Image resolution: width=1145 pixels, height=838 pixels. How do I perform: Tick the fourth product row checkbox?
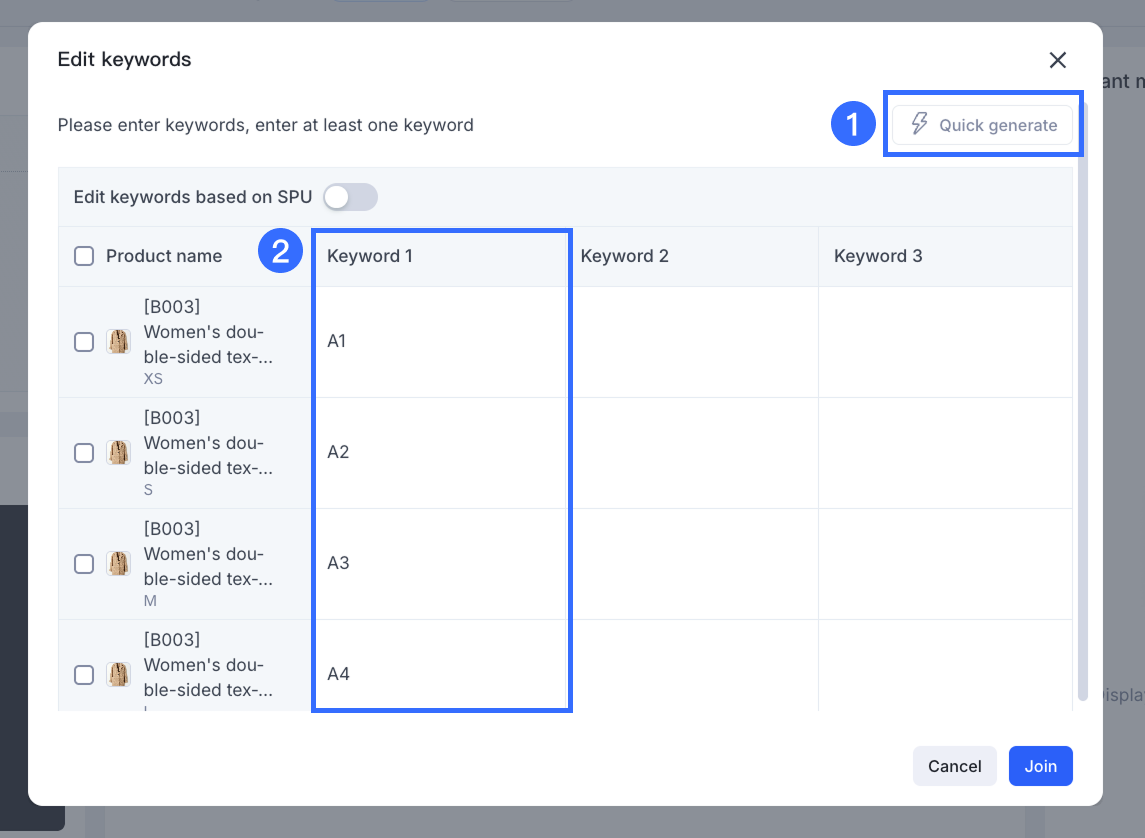[84, 675]
